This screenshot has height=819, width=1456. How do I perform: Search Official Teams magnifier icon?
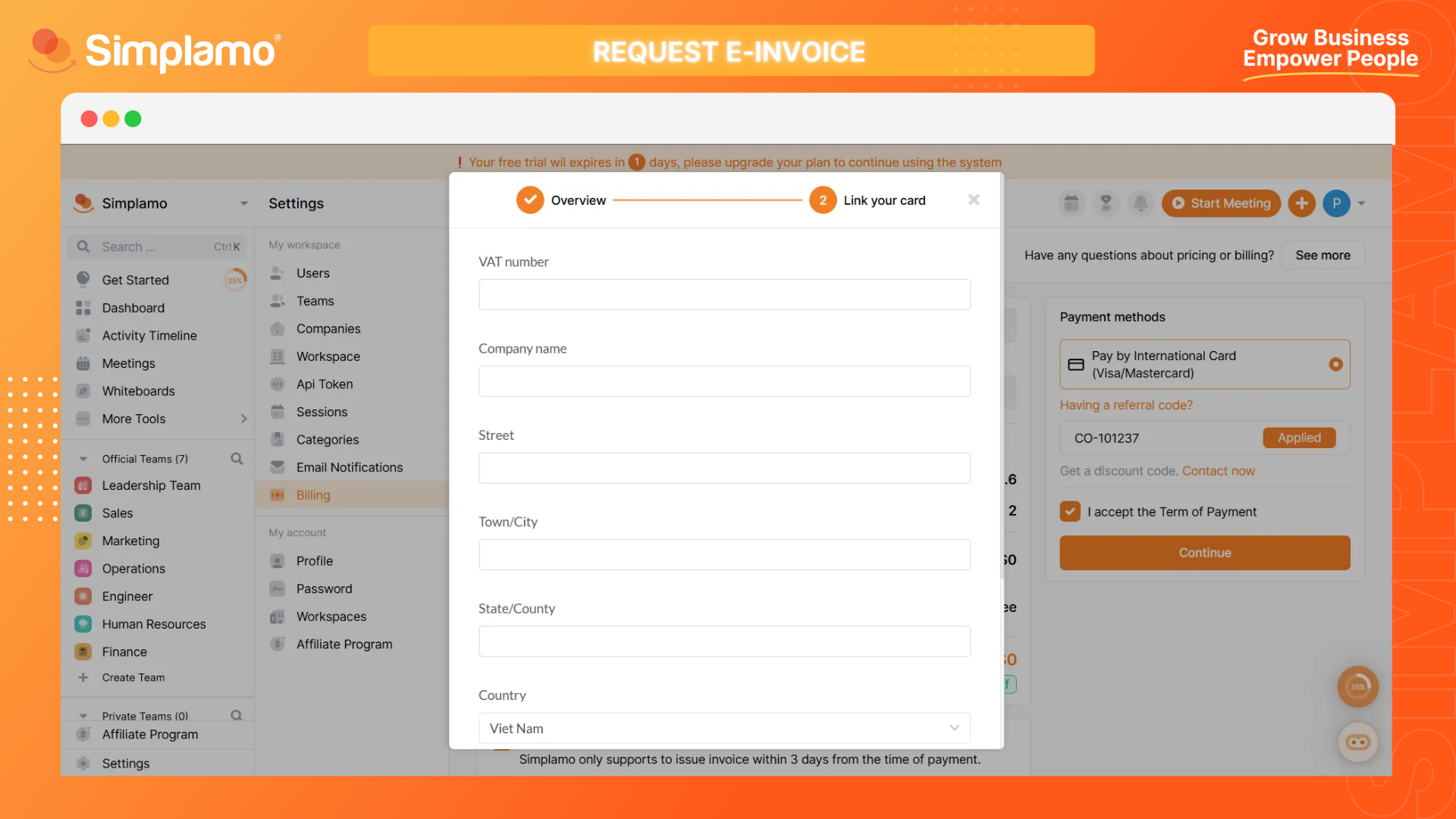[237, 459]
